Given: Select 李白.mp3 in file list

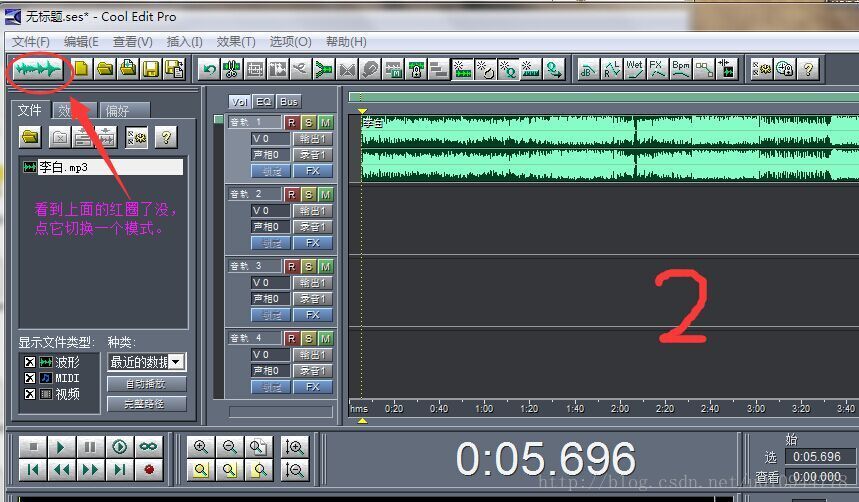Looking at the screenshot, I should pyautogui.click(x=102, y=167).
